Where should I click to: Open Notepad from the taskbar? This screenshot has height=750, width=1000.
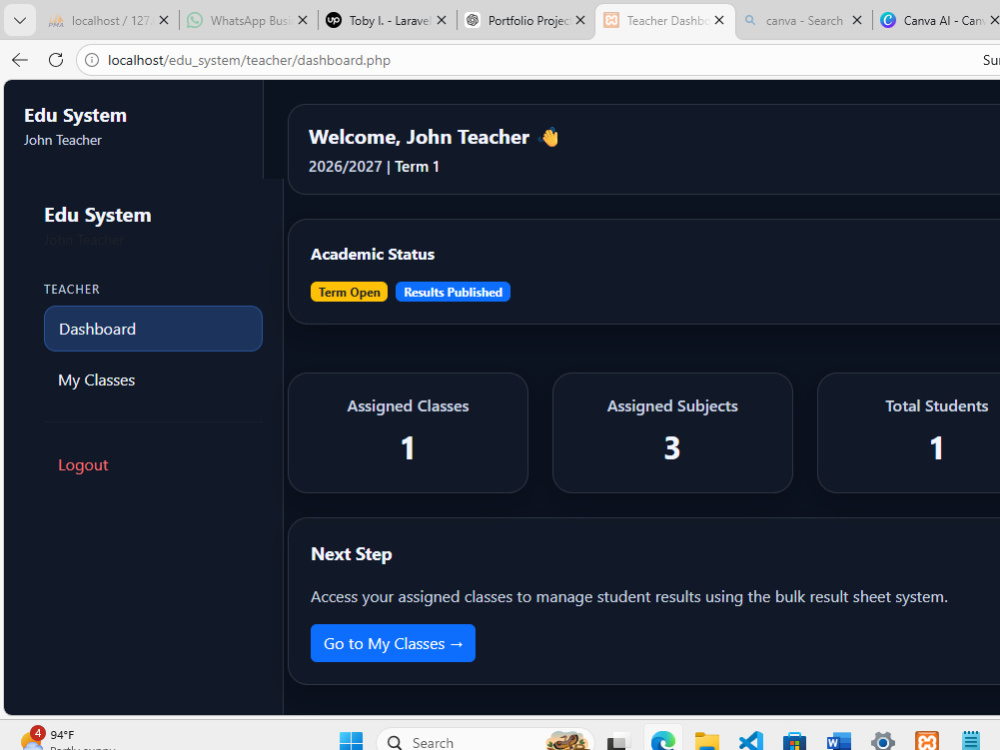click(x=971, y=741)
